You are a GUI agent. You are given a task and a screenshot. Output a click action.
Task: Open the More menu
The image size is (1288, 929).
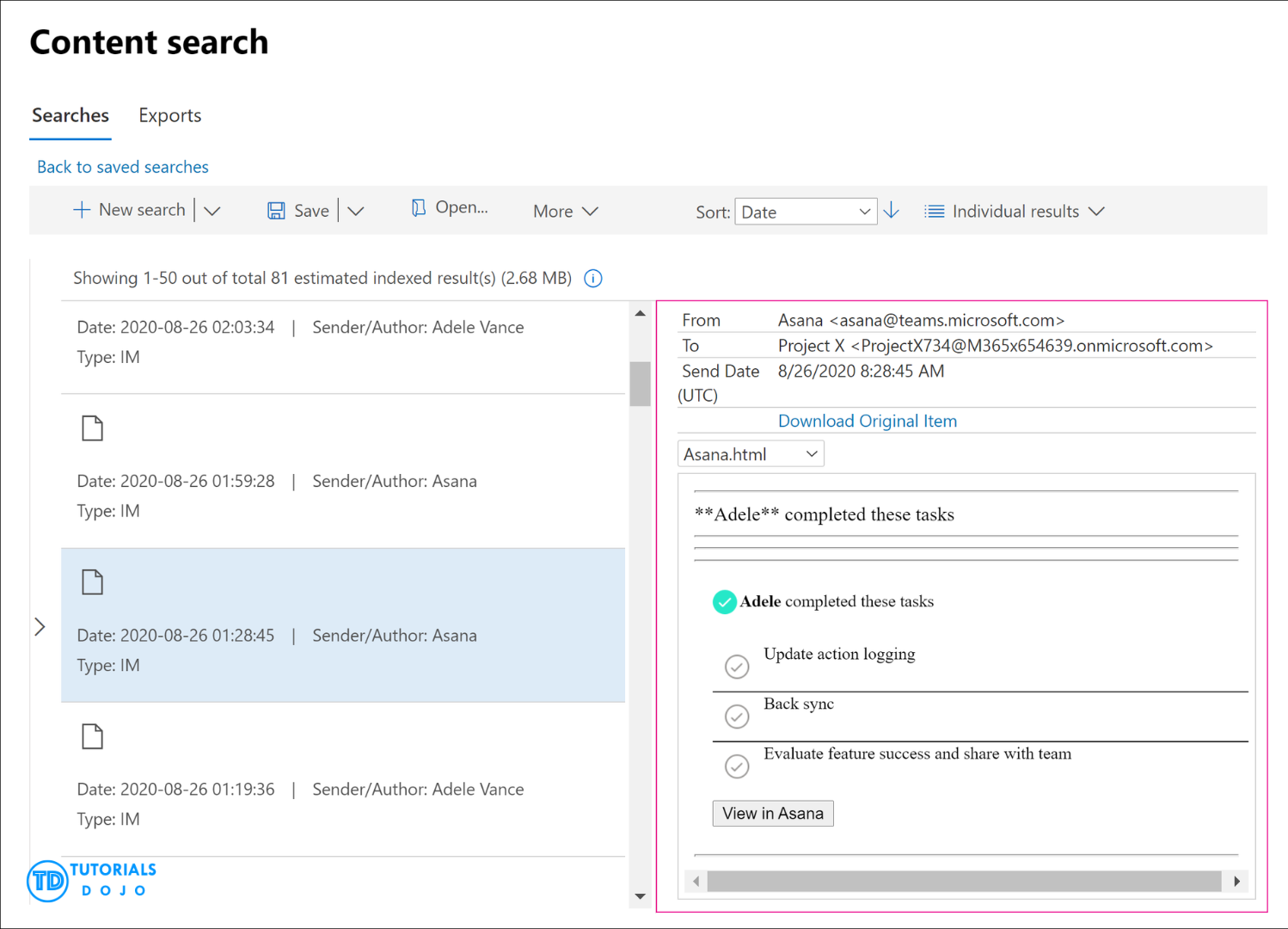pos(565,212)
